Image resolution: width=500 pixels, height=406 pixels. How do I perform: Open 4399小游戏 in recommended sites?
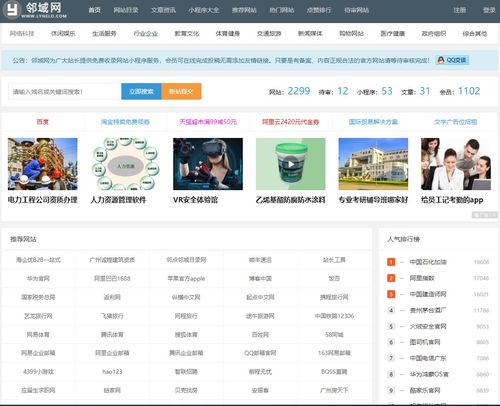tap(38, 372)
